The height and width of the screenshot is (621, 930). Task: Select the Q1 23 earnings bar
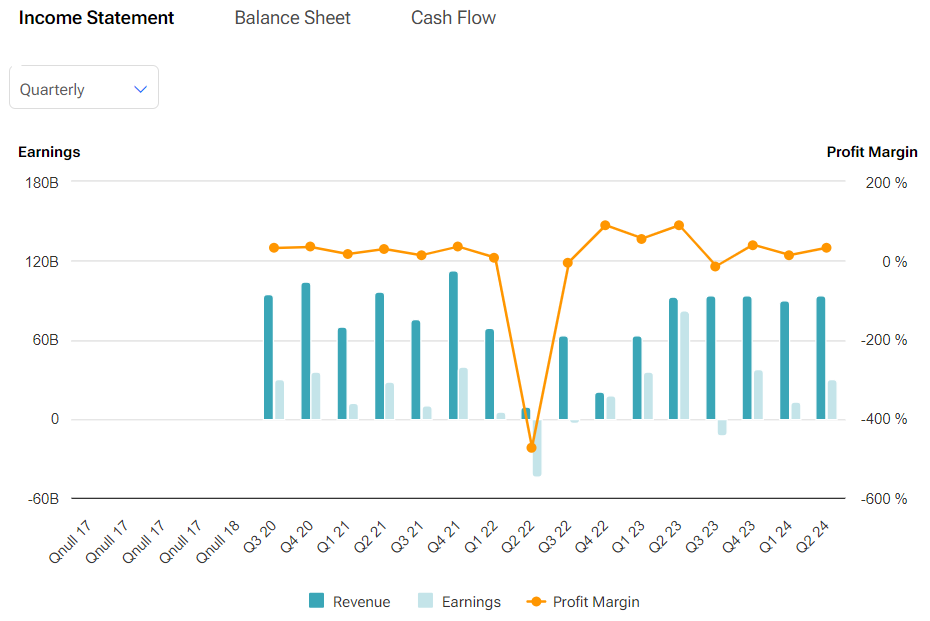[x=648, y=396]
